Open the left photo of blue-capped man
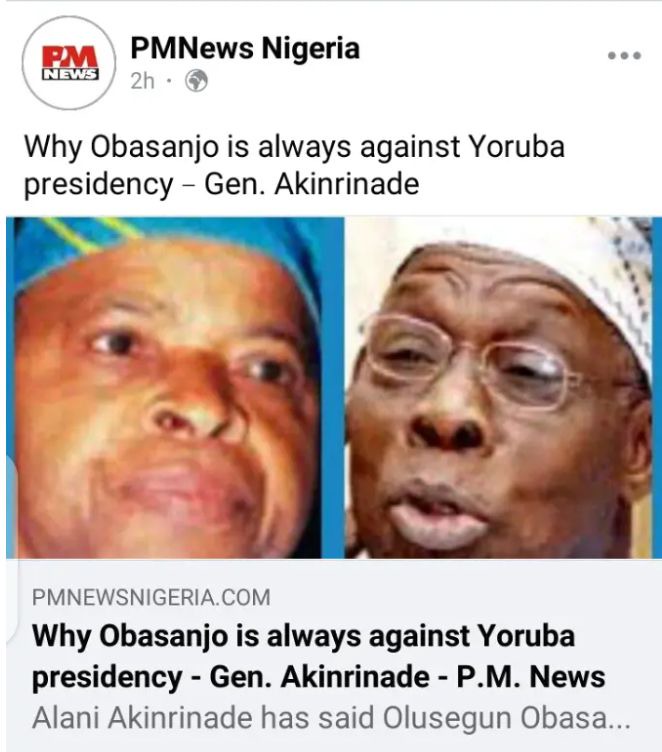This screenshot has height=752, width=662. point(175,388)
